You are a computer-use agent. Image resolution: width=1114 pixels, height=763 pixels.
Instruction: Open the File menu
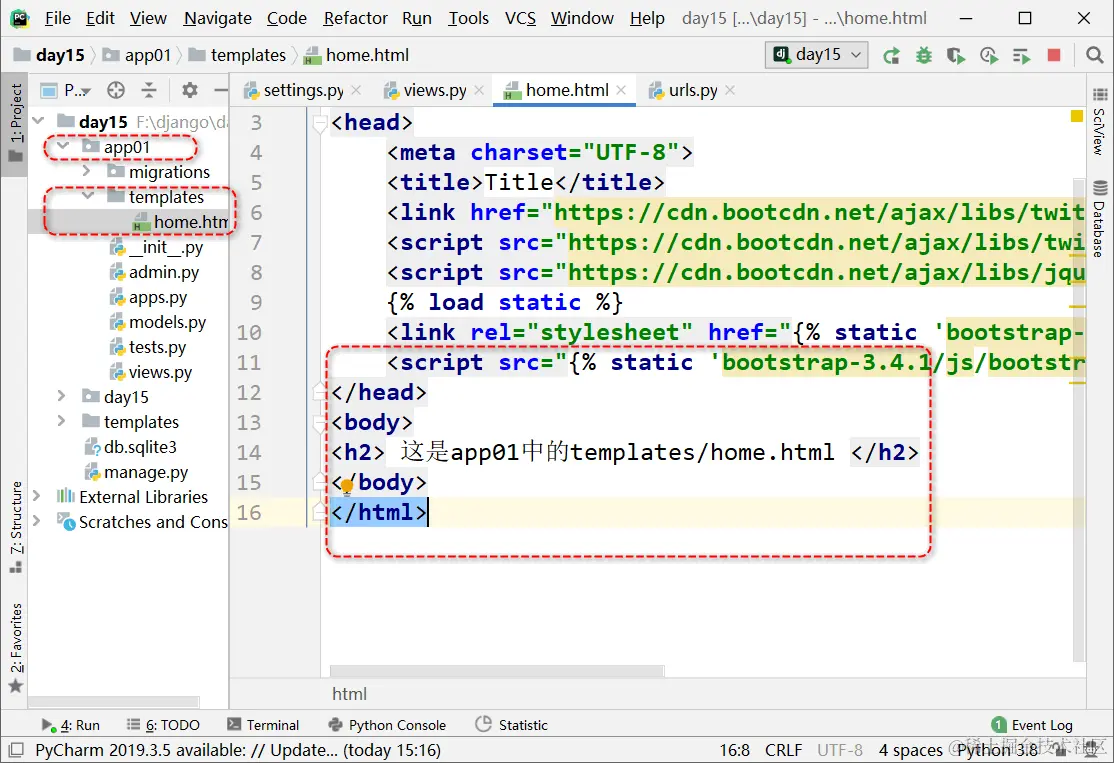[58, 18]
